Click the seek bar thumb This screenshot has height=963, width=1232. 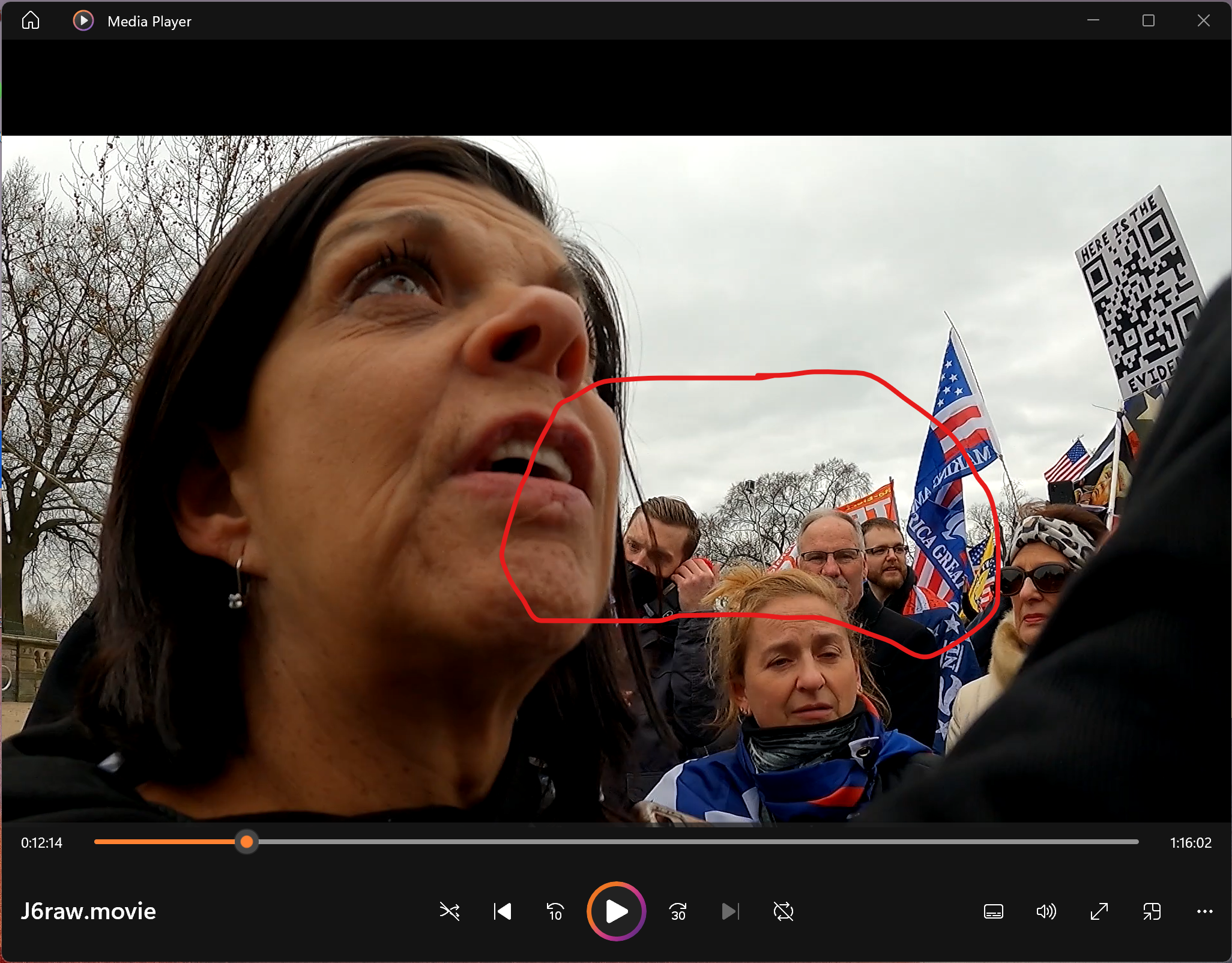247,842
